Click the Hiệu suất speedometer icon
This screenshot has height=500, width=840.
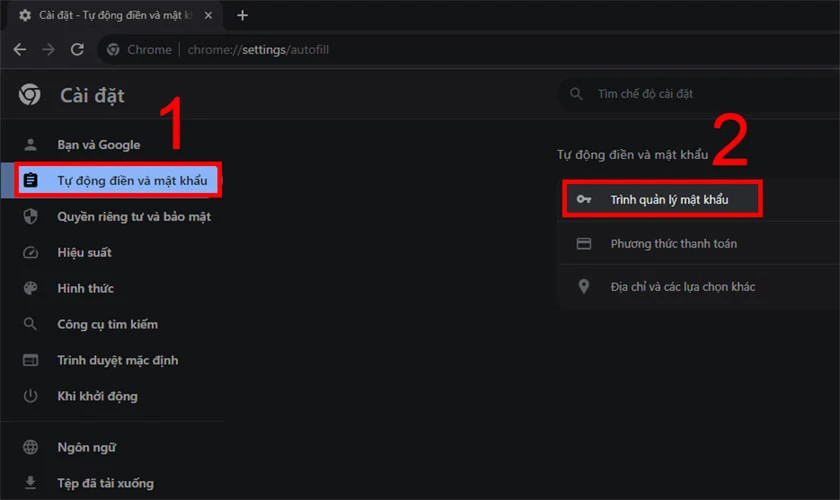tap(30, 253)
